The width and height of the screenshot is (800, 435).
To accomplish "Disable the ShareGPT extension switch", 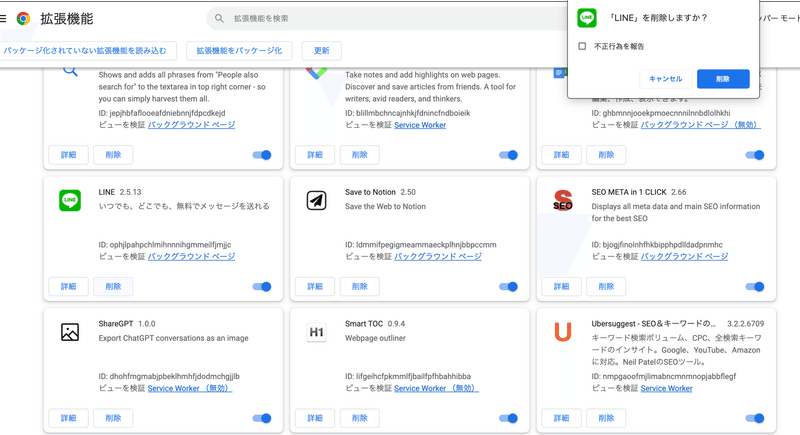I will [x=262, y=418].
